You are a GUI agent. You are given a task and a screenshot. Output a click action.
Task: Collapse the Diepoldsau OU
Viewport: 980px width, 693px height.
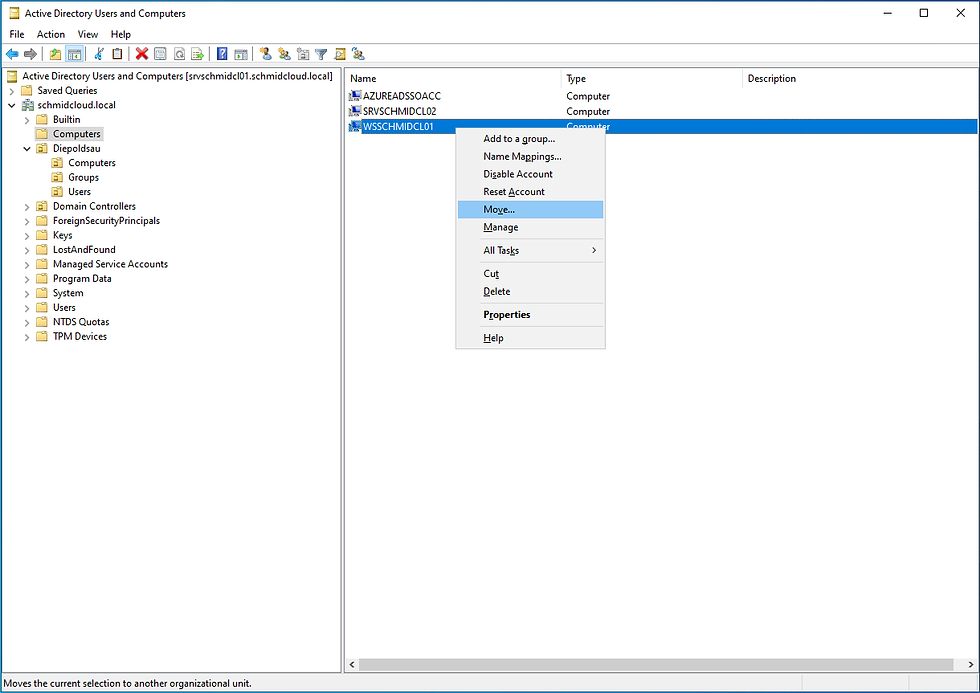click(27, 149)
